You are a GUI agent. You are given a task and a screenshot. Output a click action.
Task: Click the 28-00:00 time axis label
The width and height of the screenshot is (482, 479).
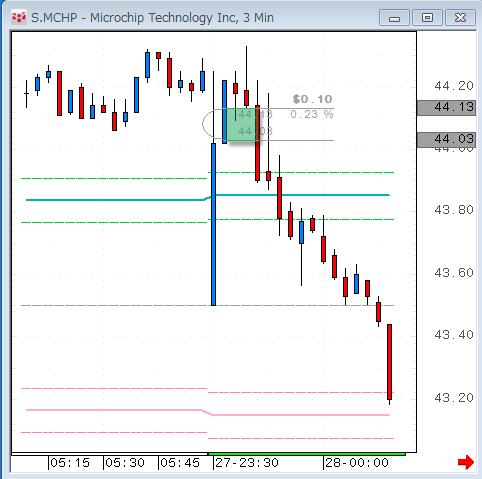[357, 463]
